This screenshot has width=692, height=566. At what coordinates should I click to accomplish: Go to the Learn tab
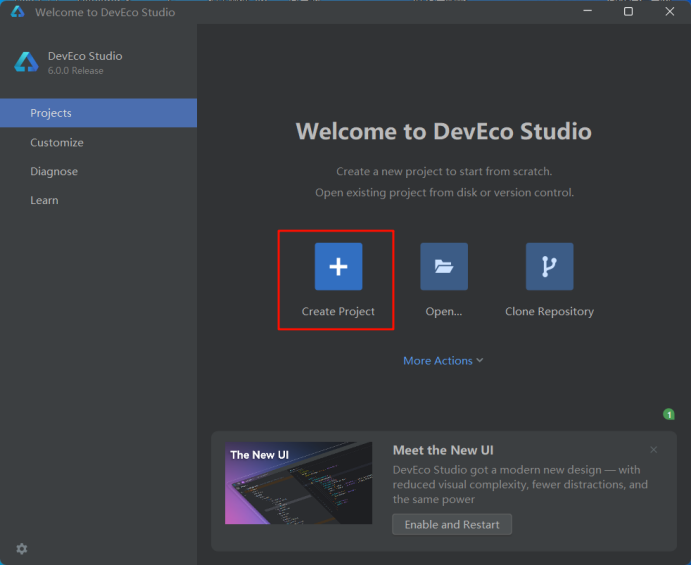click(x=98, y=200)
